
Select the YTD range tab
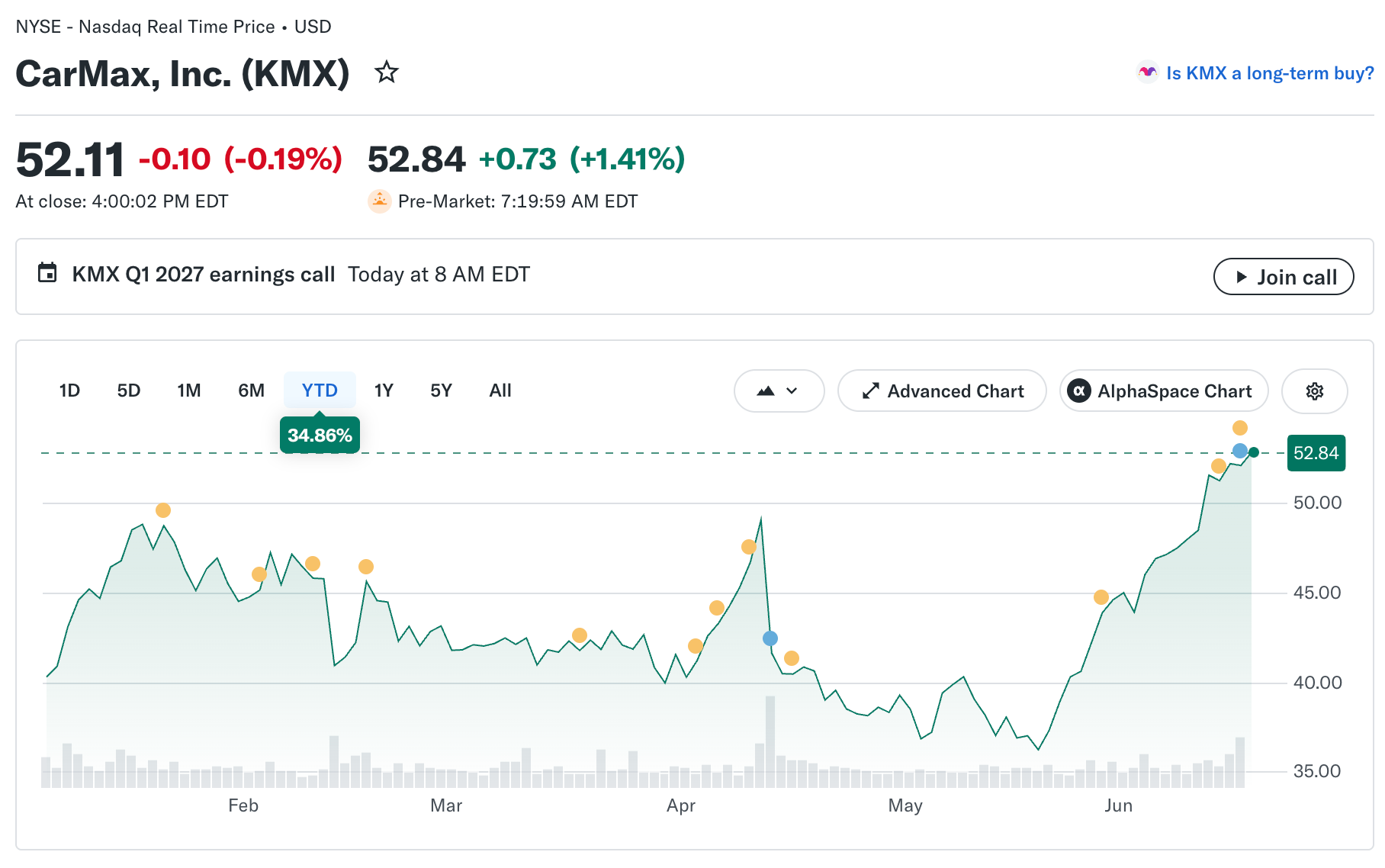click(320, 391)
